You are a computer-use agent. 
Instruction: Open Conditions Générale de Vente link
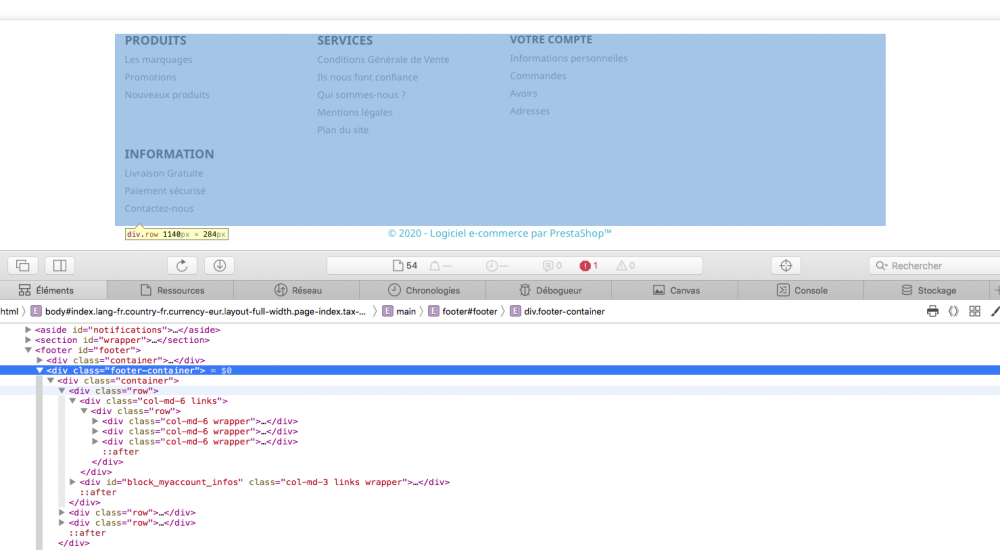point(383,59)
